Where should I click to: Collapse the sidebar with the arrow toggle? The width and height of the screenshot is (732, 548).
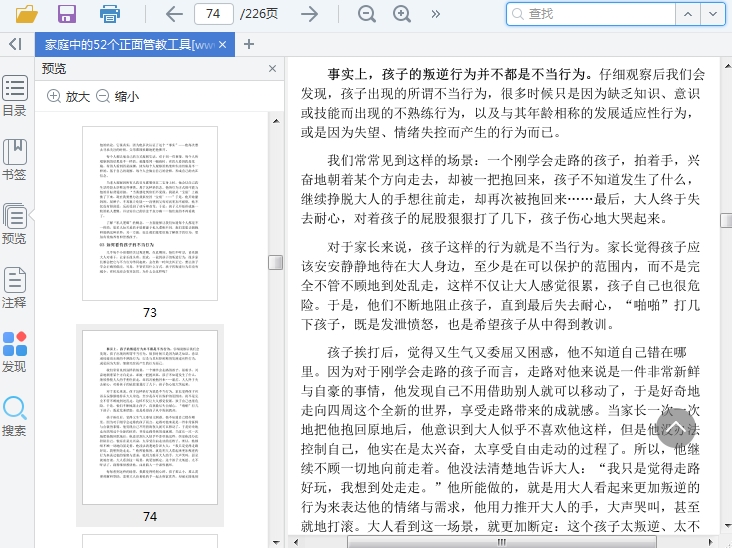tap(15, 44)
